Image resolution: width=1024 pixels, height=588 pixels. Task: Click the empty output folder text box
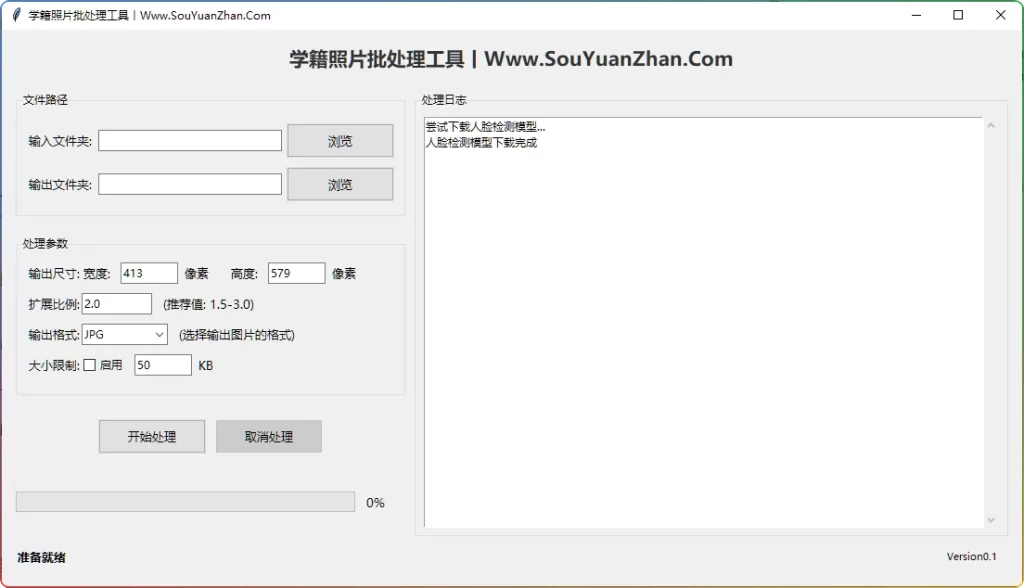(190, 184)
